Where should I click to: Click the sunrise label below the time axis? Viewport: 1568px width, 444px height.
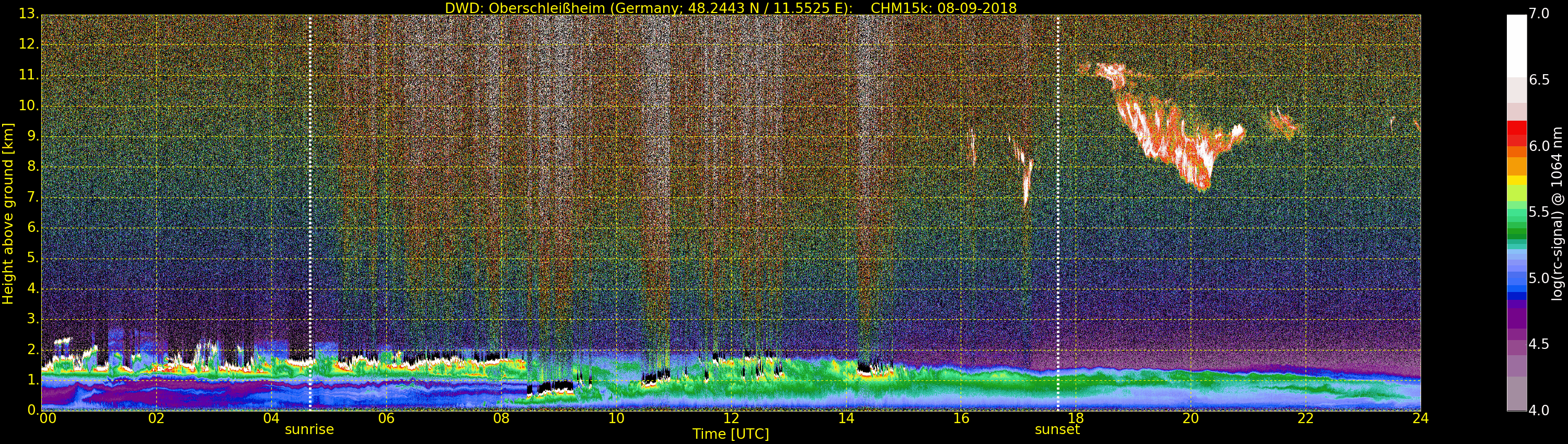pyautogui.click(x=309, y=429)
